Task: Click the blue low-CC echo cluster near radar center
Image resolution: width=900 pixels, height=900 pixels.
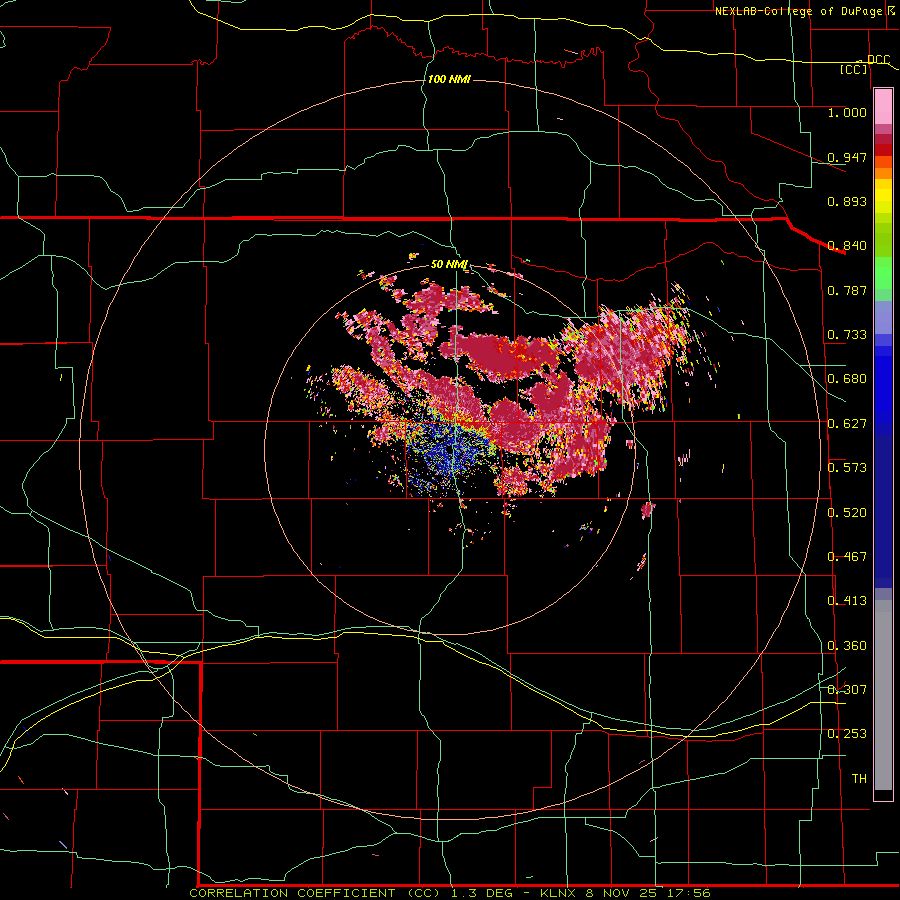Action: click(x=451, y=451)
